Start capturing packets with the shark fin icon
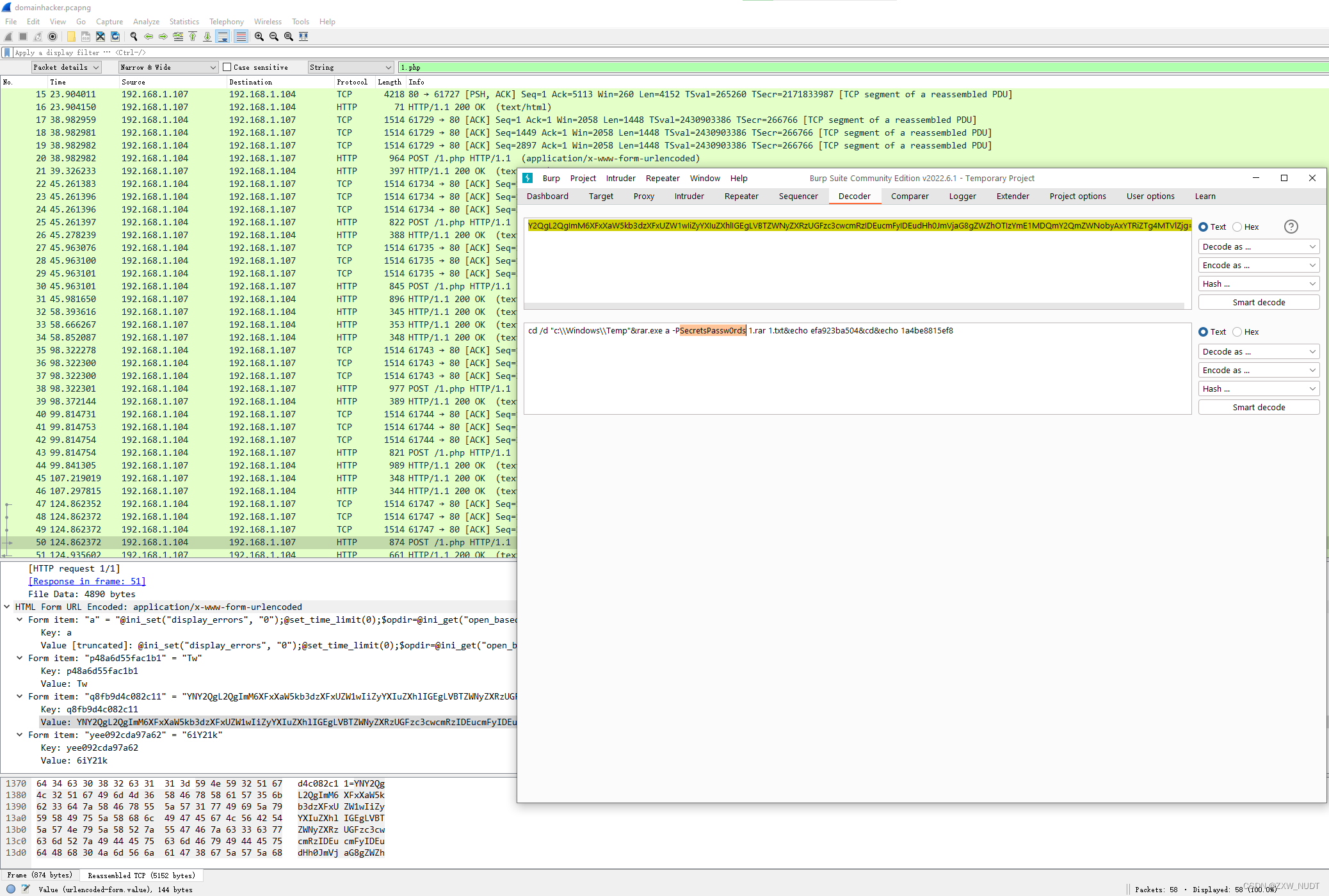 8,36
